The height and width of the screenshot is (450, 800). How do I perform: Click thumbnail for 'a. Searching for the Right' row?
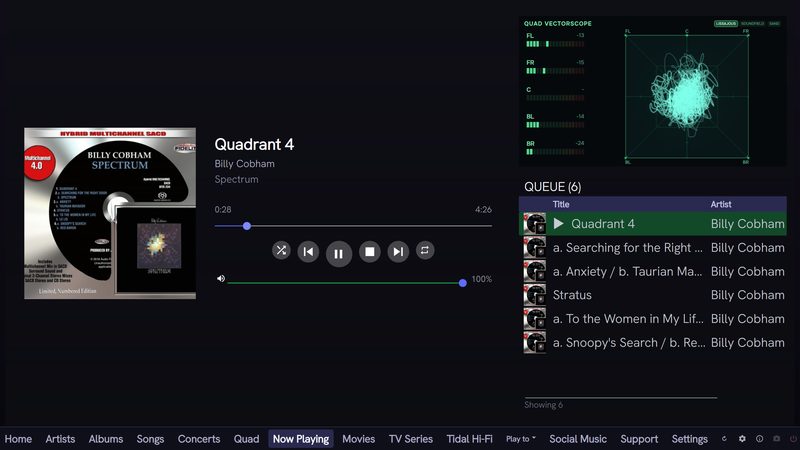(535, 247)
